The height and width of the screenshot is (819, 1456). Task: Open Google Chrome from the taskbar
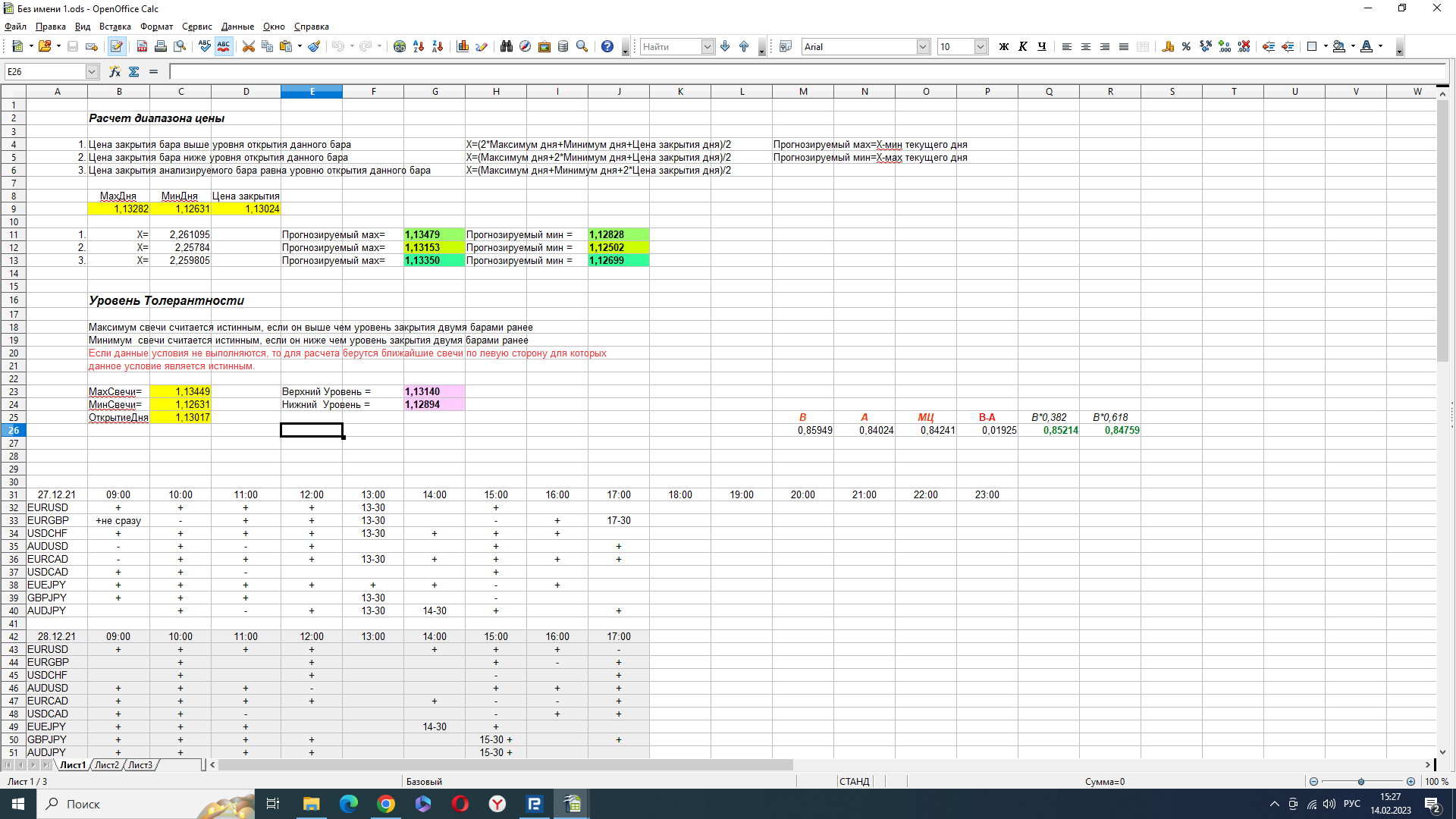(x=386, y=804)
